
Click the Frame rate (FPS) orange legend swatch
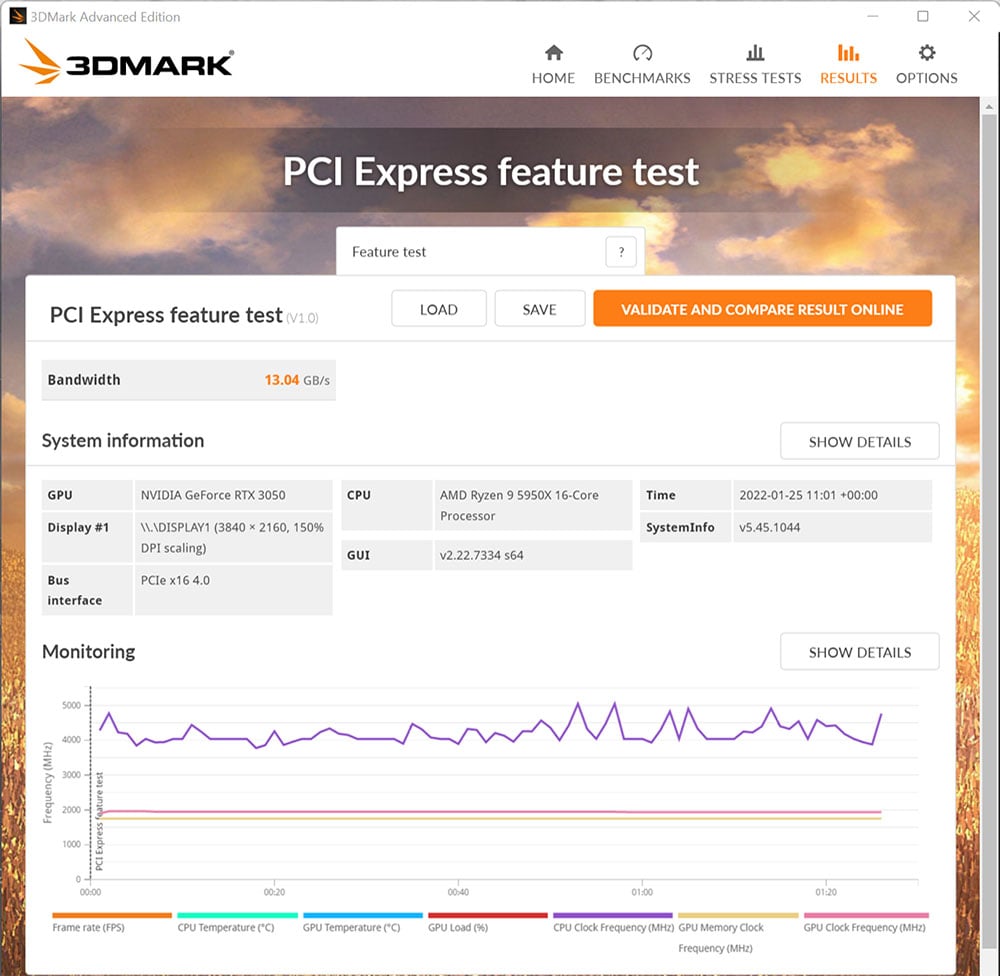112,915
